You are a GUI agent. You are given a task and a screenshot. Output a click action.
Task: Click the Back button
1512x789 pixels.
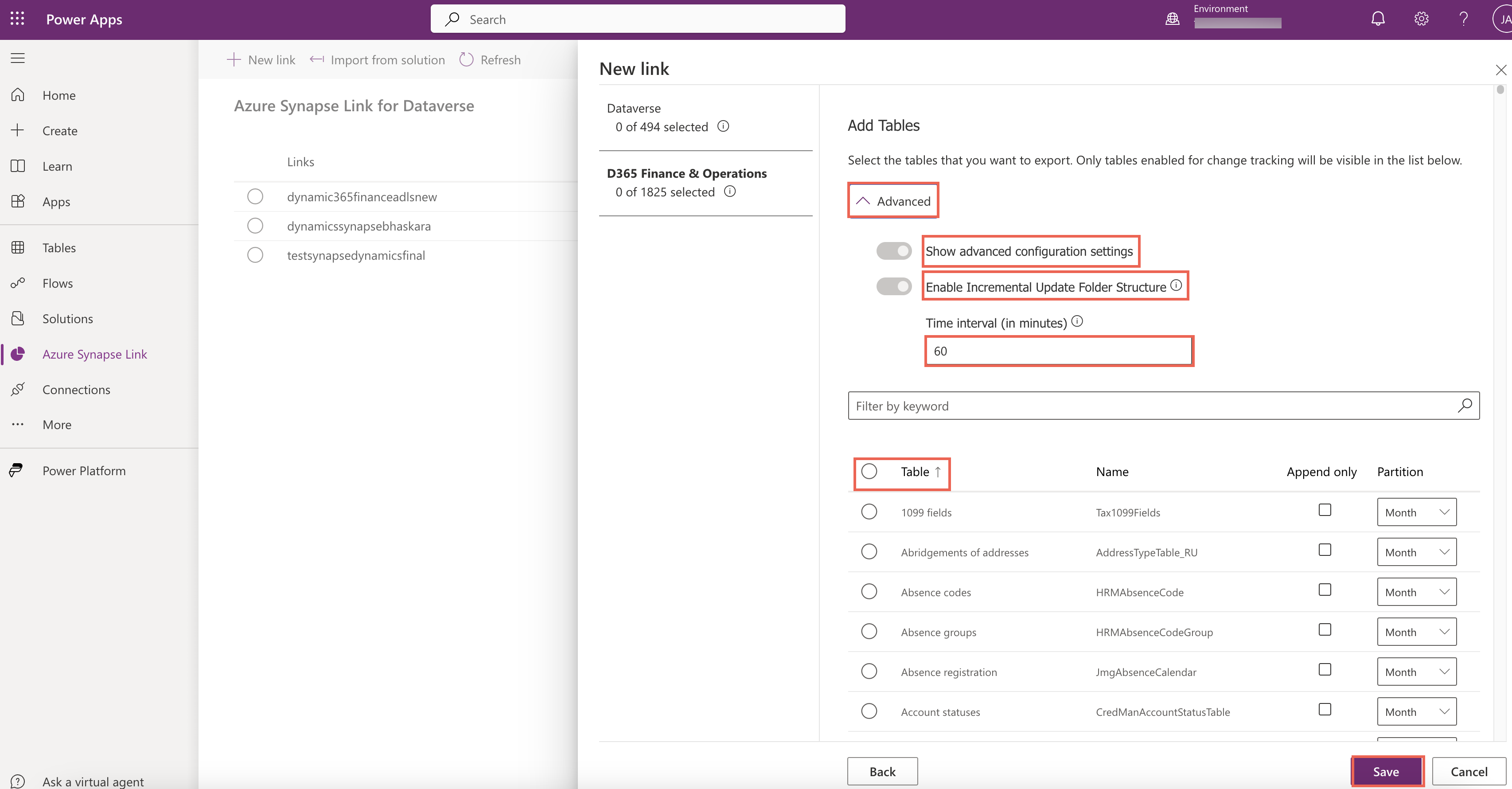[x=882, y=771]
